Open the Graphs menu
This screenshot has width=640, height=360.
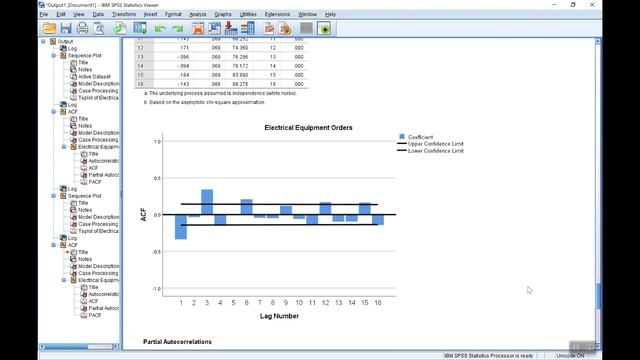[x=223, y=14]
